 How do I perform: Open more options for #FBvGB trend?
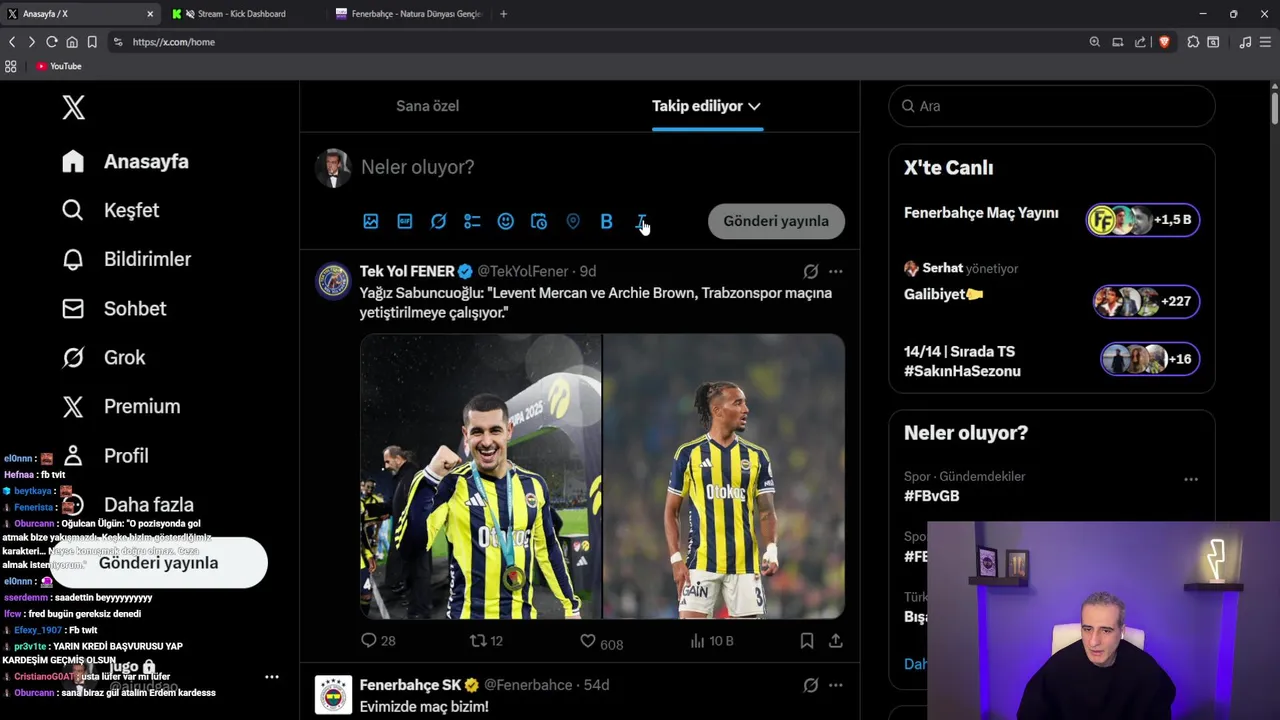point(1191,480)
